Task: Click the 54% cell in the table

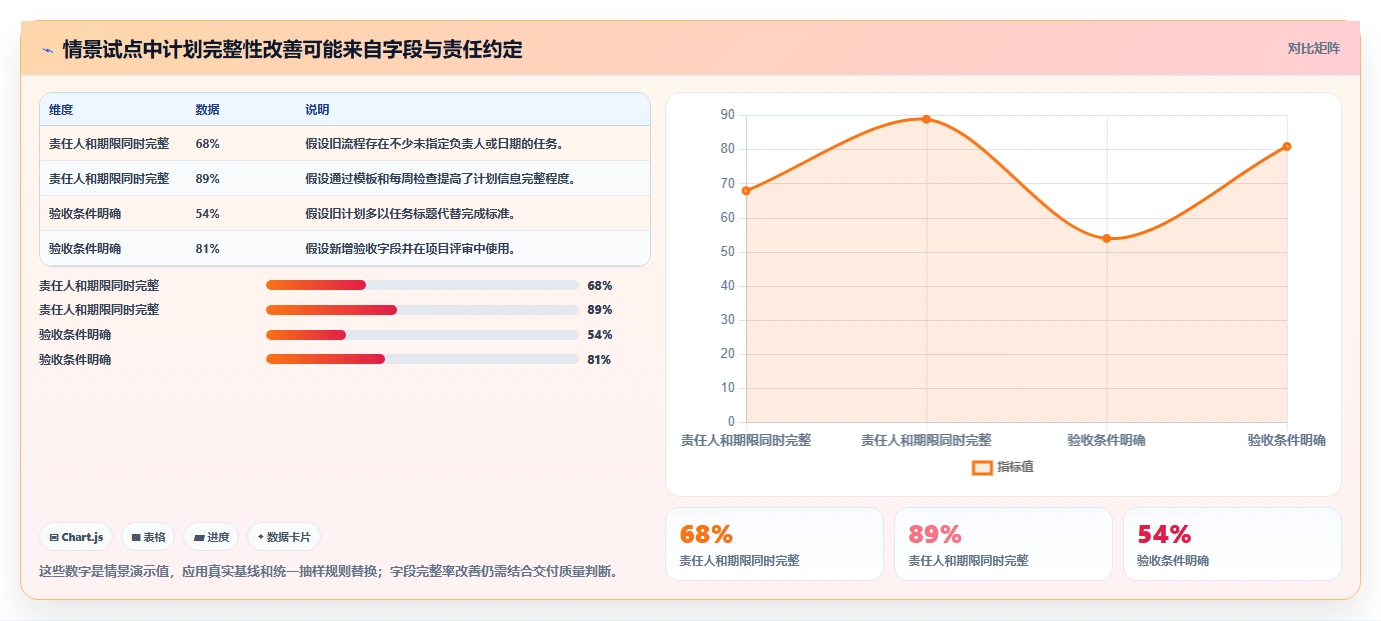Action: 208,214
